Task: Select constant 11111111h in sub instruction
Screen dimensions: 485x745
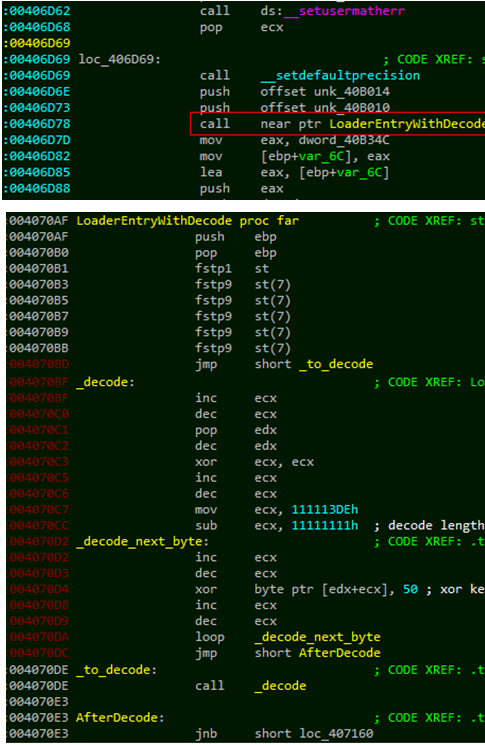Action: pyautogui.click(x=325, y=525)
